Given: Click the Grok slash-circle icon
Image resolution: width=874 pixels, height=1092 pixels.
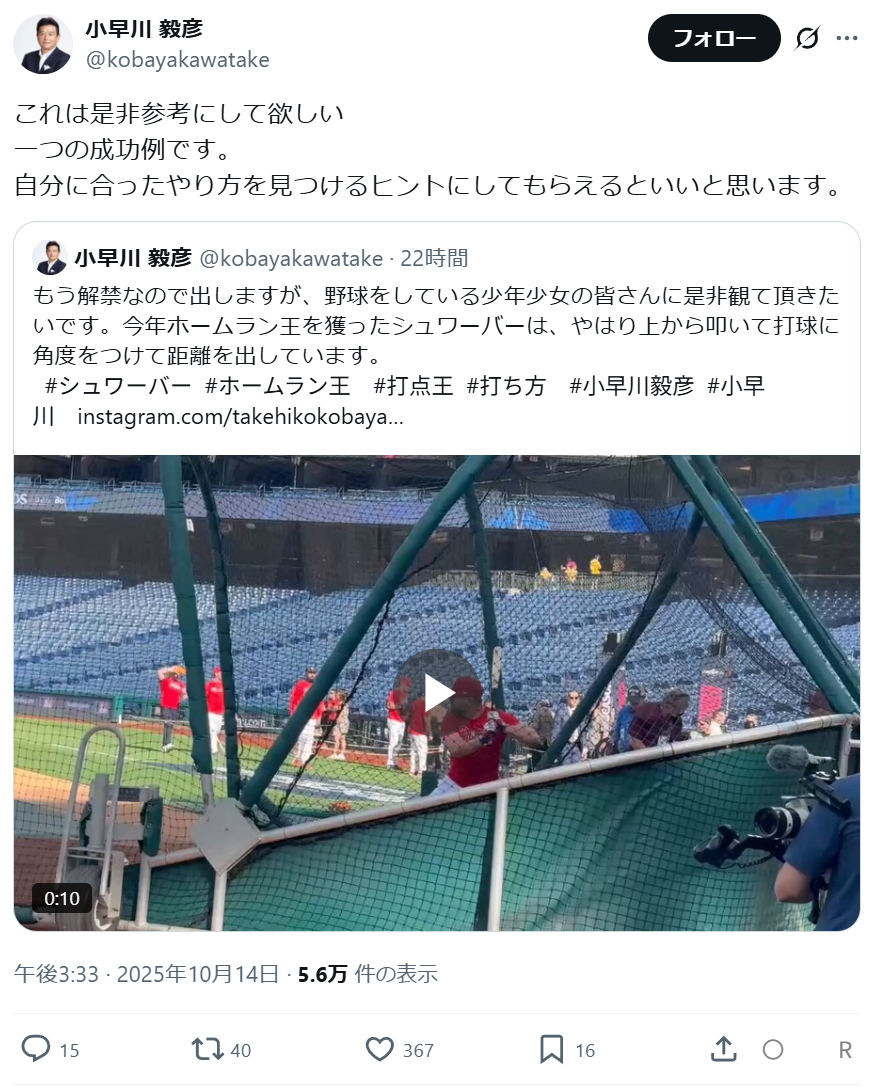Looking at the screenshot, I should (x=807, y=38).
